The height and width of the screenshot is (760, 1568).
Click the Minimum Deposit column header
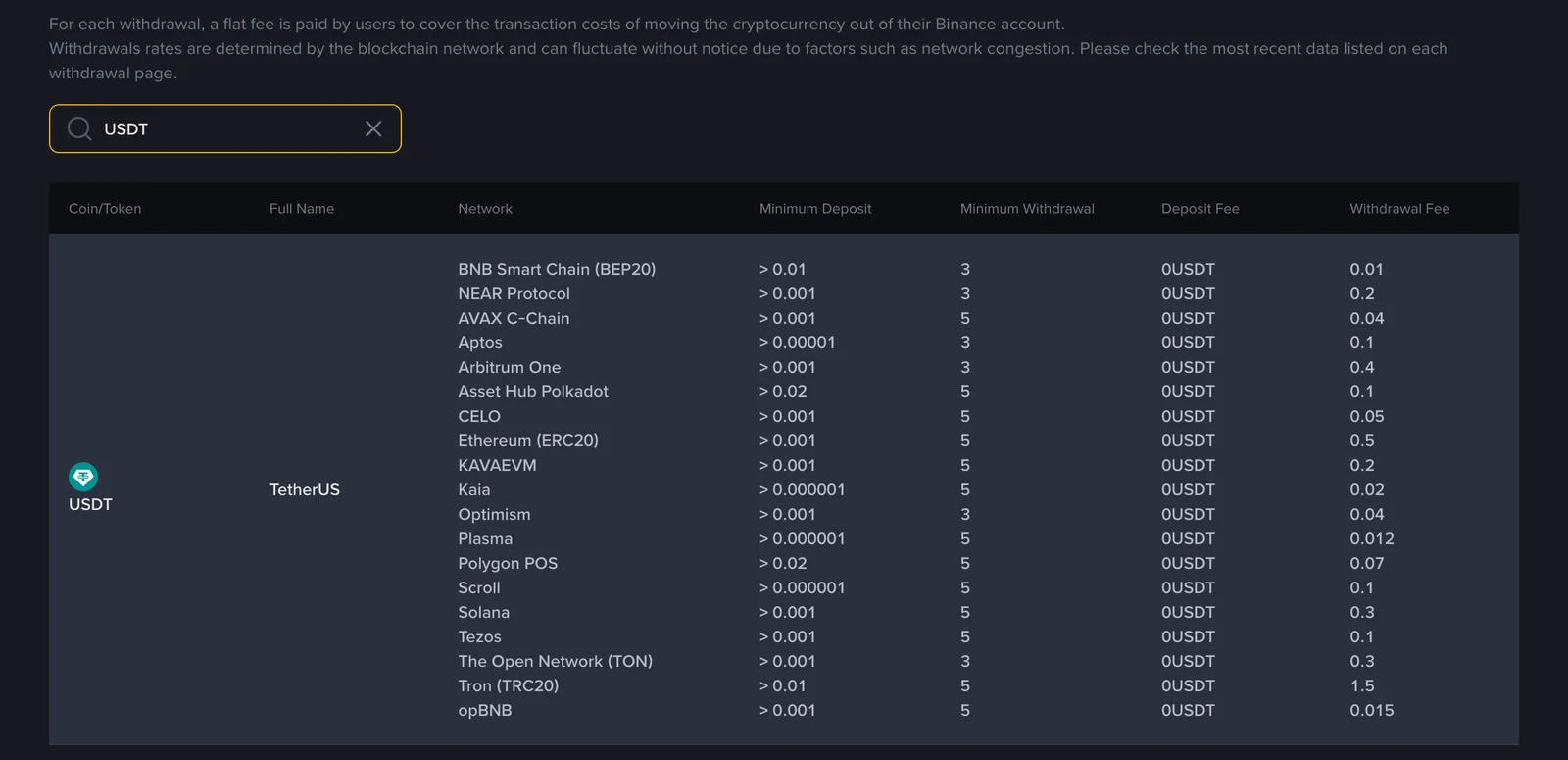[815, 209]
